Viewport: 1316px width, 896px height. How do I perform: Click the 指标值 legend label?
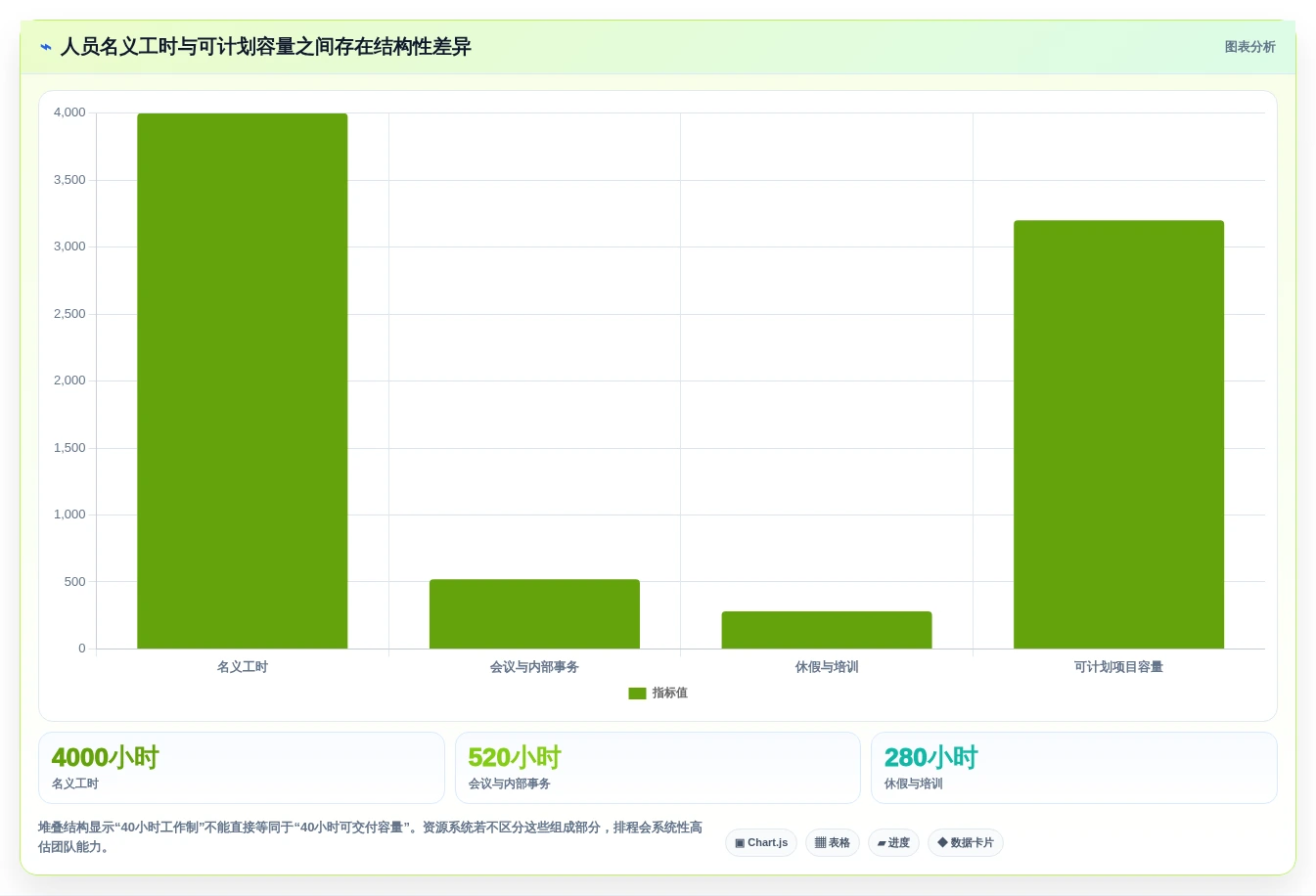pos(670,693)
